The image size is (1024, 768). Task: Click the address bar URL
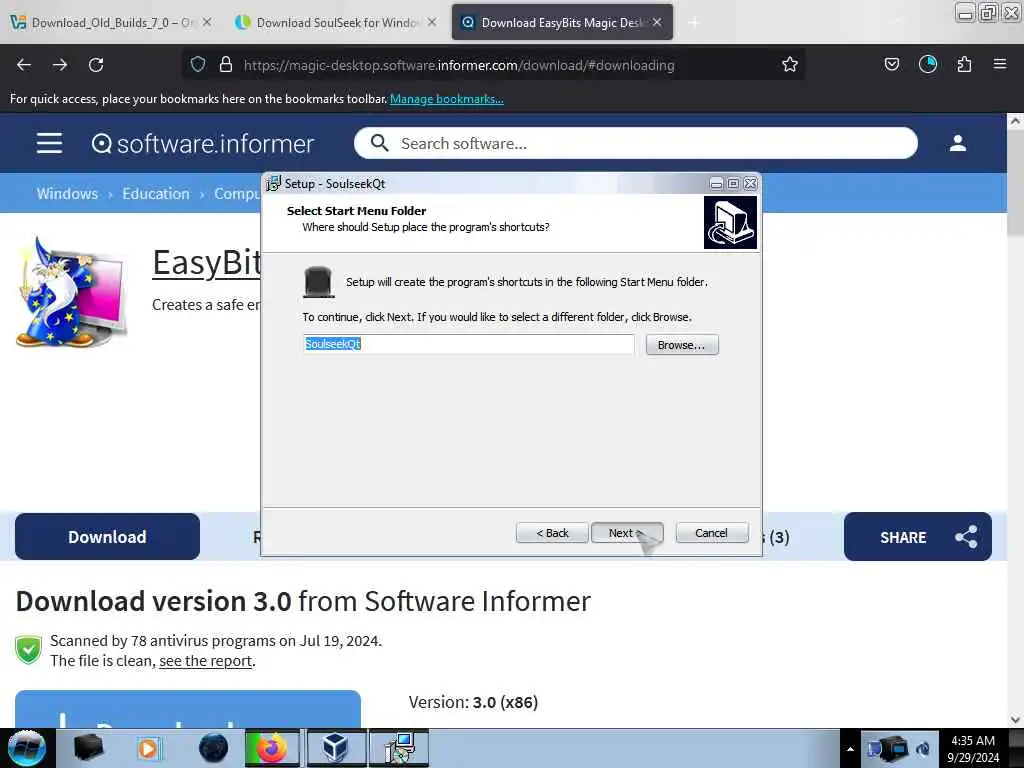(458, 65)
